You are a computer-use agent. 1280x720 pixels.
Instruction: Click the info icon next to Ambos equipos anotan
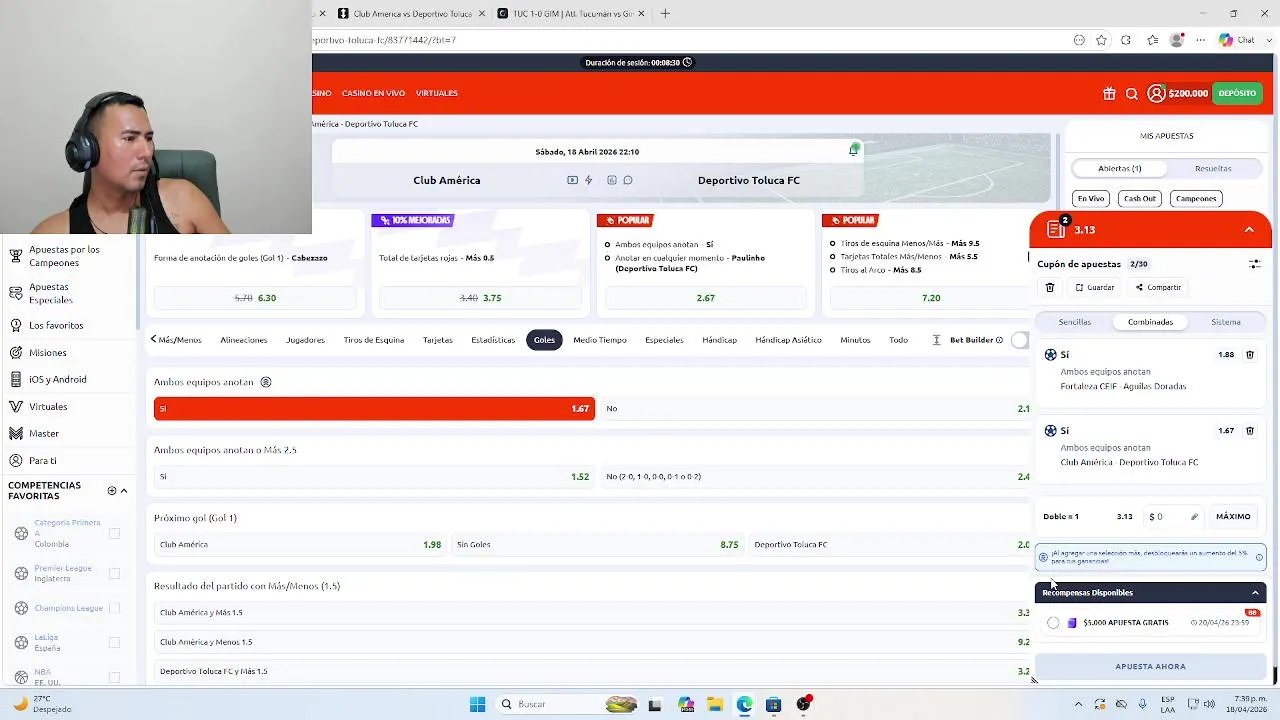(266, 382)
